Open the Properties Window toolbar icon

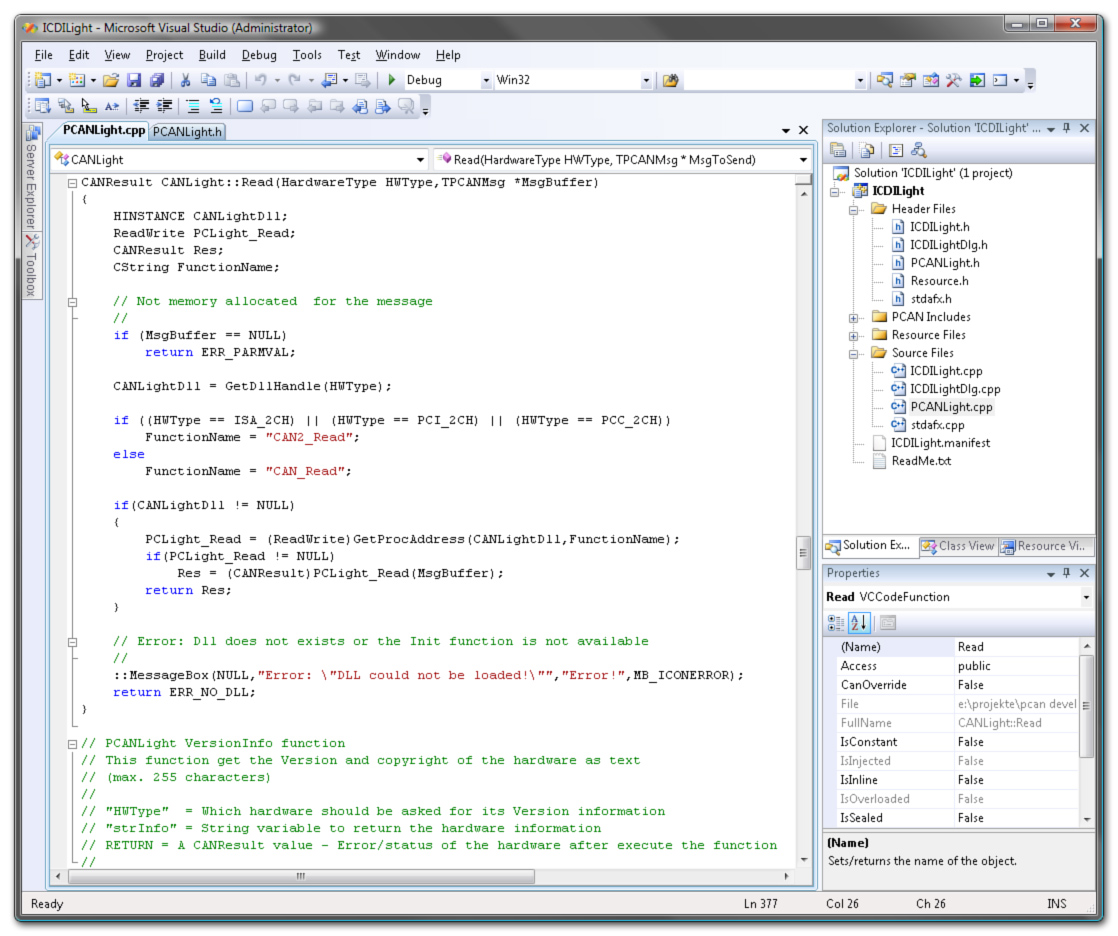(908, 80)
